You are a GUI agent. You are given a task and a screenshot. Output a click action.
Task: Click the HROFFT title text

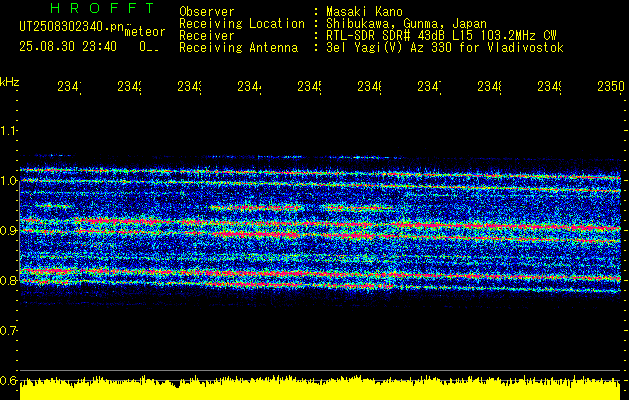pos(102,8)
